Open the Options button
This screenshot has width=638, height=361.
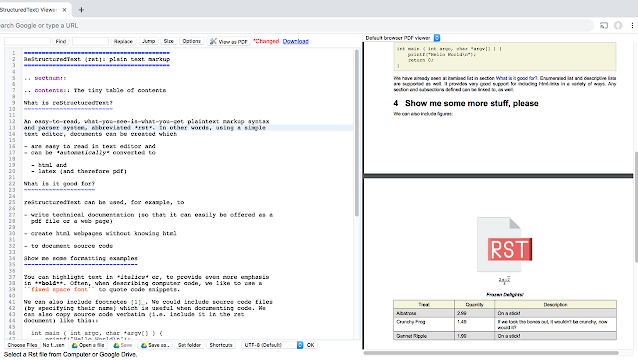tap(191, 42)
